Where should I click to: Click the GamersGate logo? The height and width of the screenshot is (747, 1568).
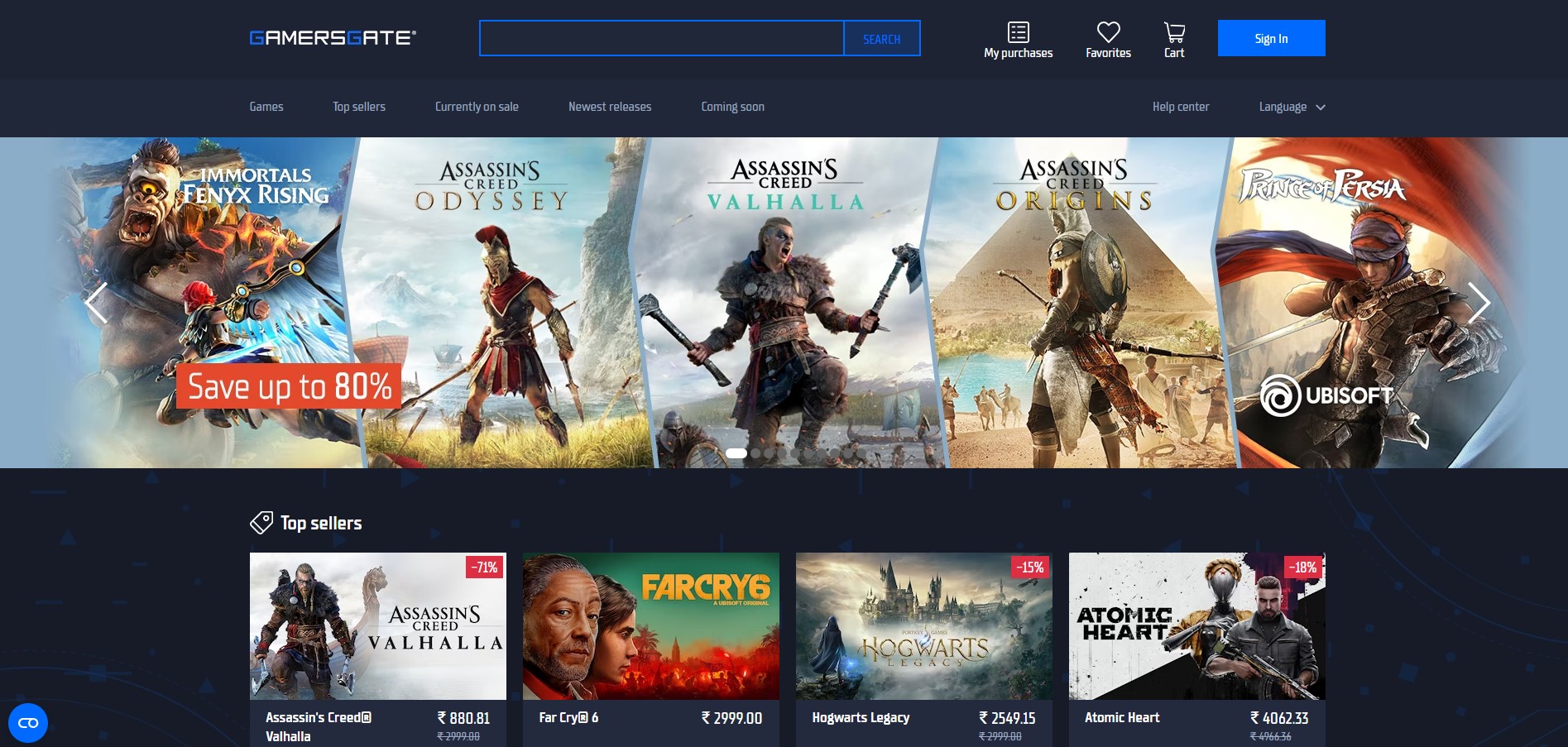point(333,38)
